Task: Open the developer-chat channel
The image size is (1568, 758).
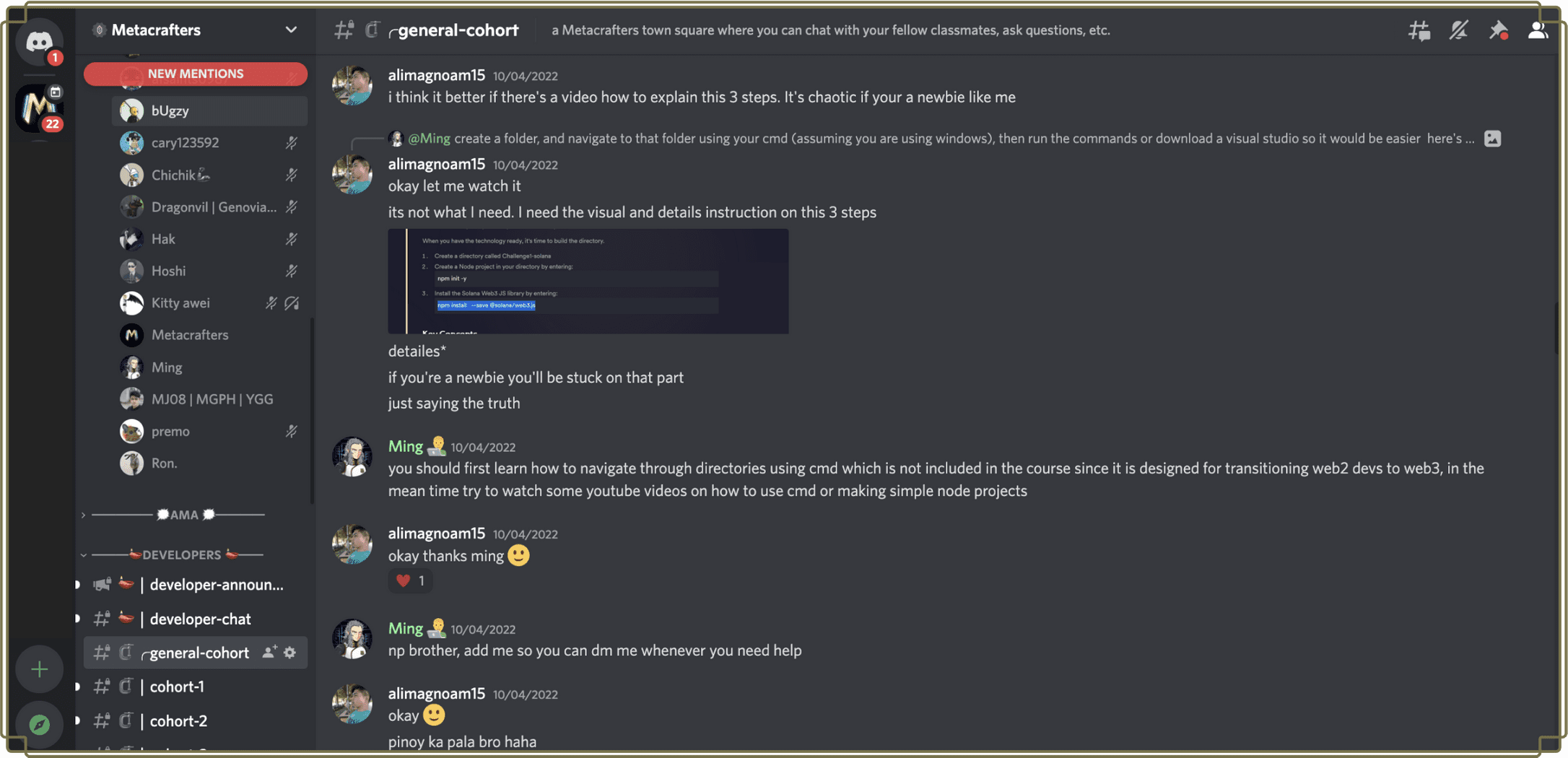Action: click(199, 619)
